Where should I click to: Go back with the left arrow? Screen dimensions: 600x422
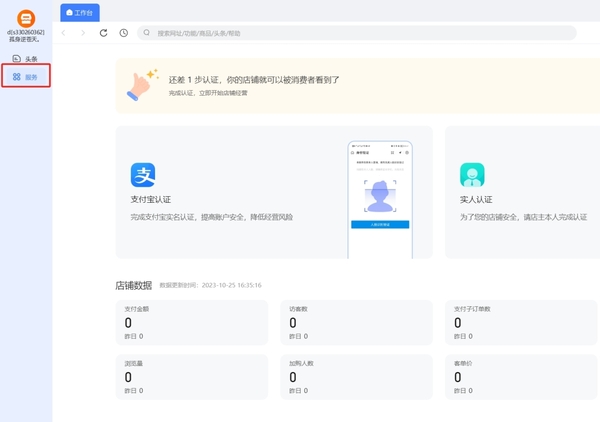click(x=64, y=33)
